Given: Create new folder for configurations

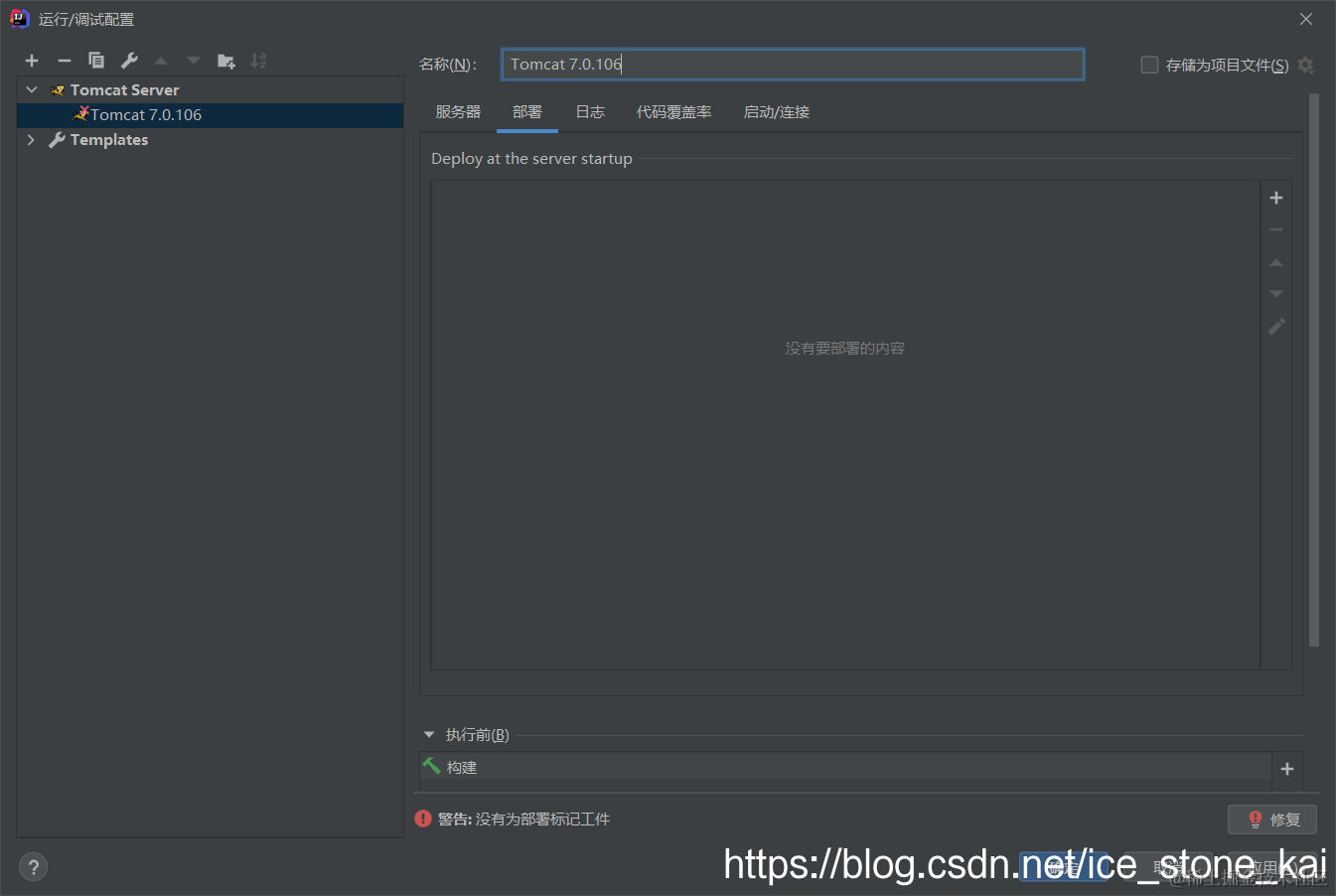Looking at the screenshot, I should click(226, 61).
